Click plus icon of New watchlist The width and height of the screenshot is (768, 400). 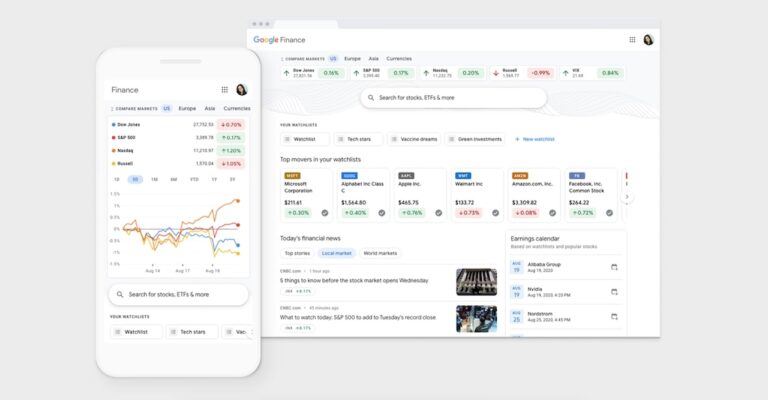click(517, 140)
